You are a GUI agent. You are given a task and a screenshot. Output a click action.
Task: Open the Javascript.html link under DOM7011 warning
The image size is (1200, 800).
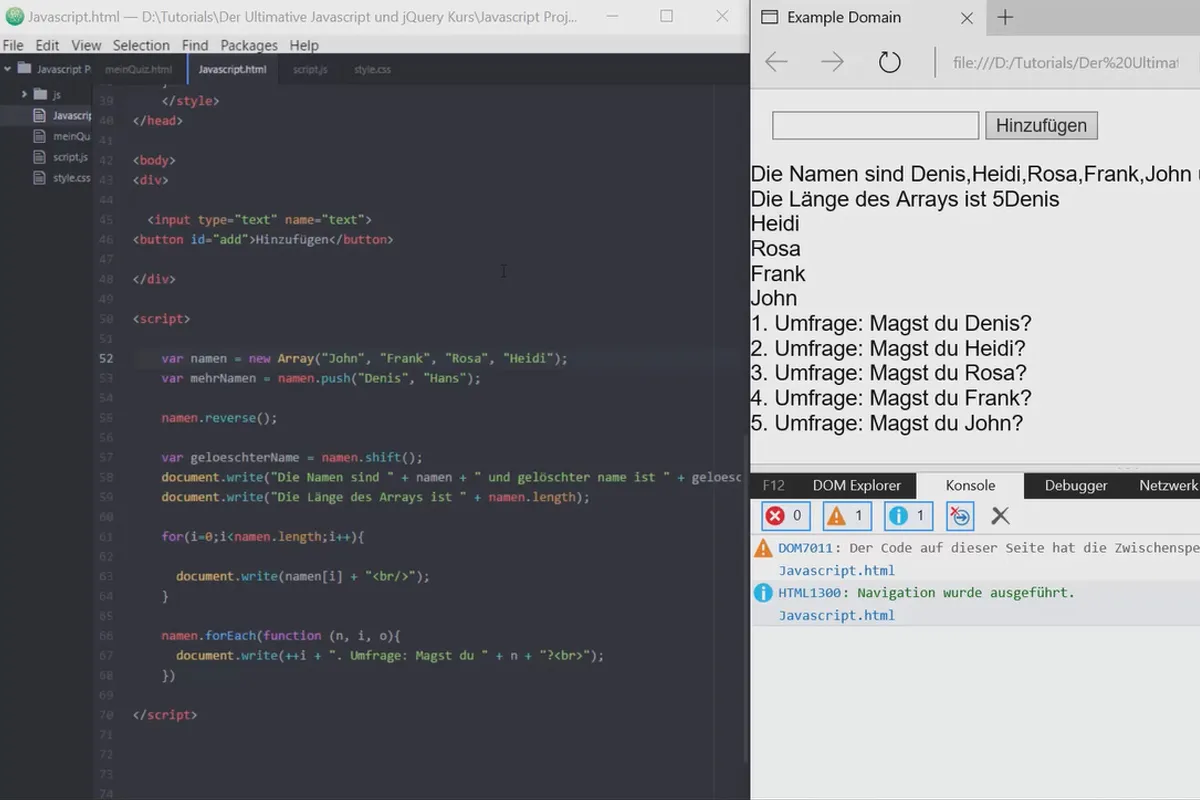click(837, 570)
